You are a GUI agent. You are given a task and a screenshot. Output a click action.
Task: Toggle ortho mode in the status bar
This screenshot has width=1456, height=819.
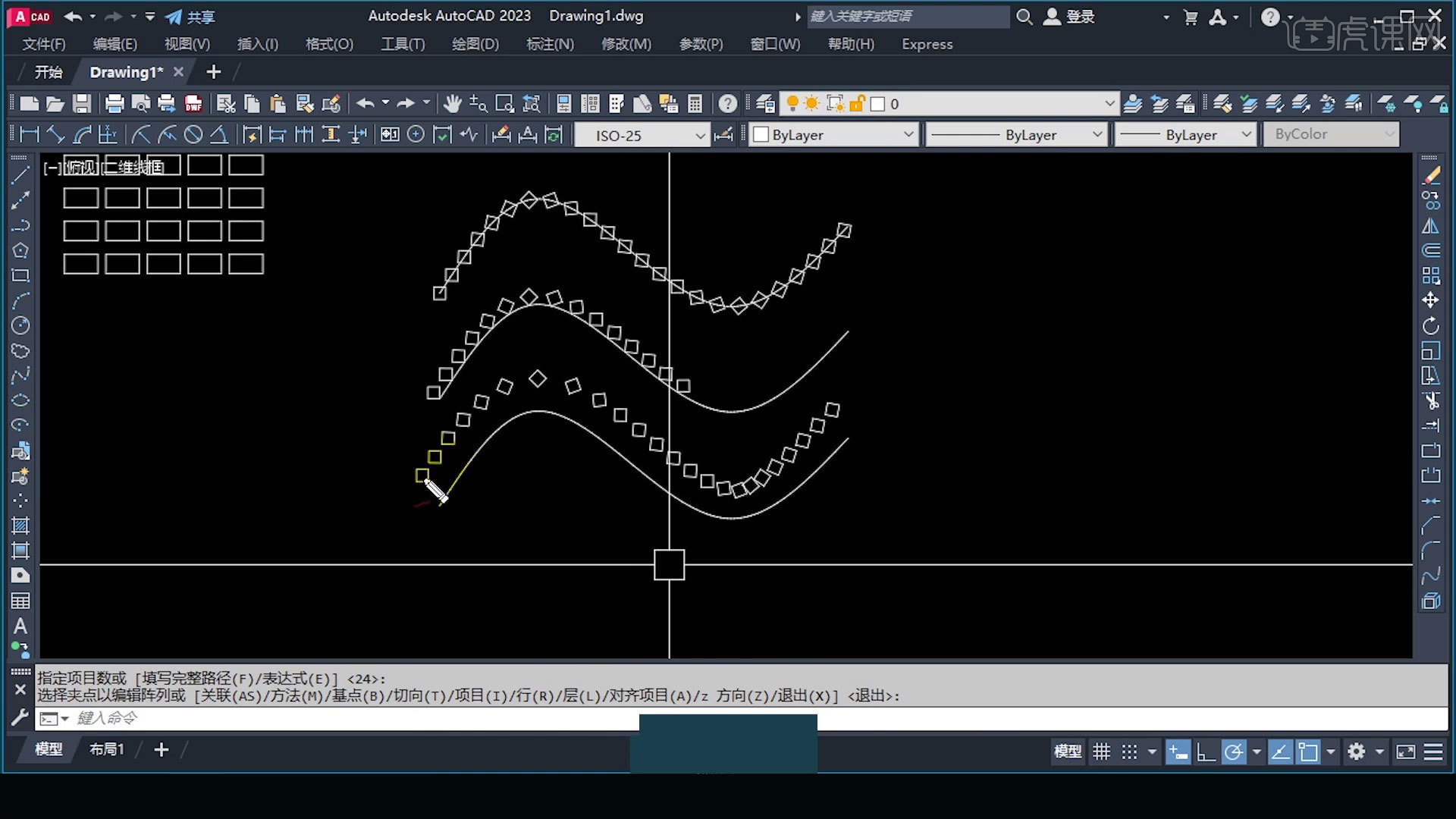[1206, 752]
